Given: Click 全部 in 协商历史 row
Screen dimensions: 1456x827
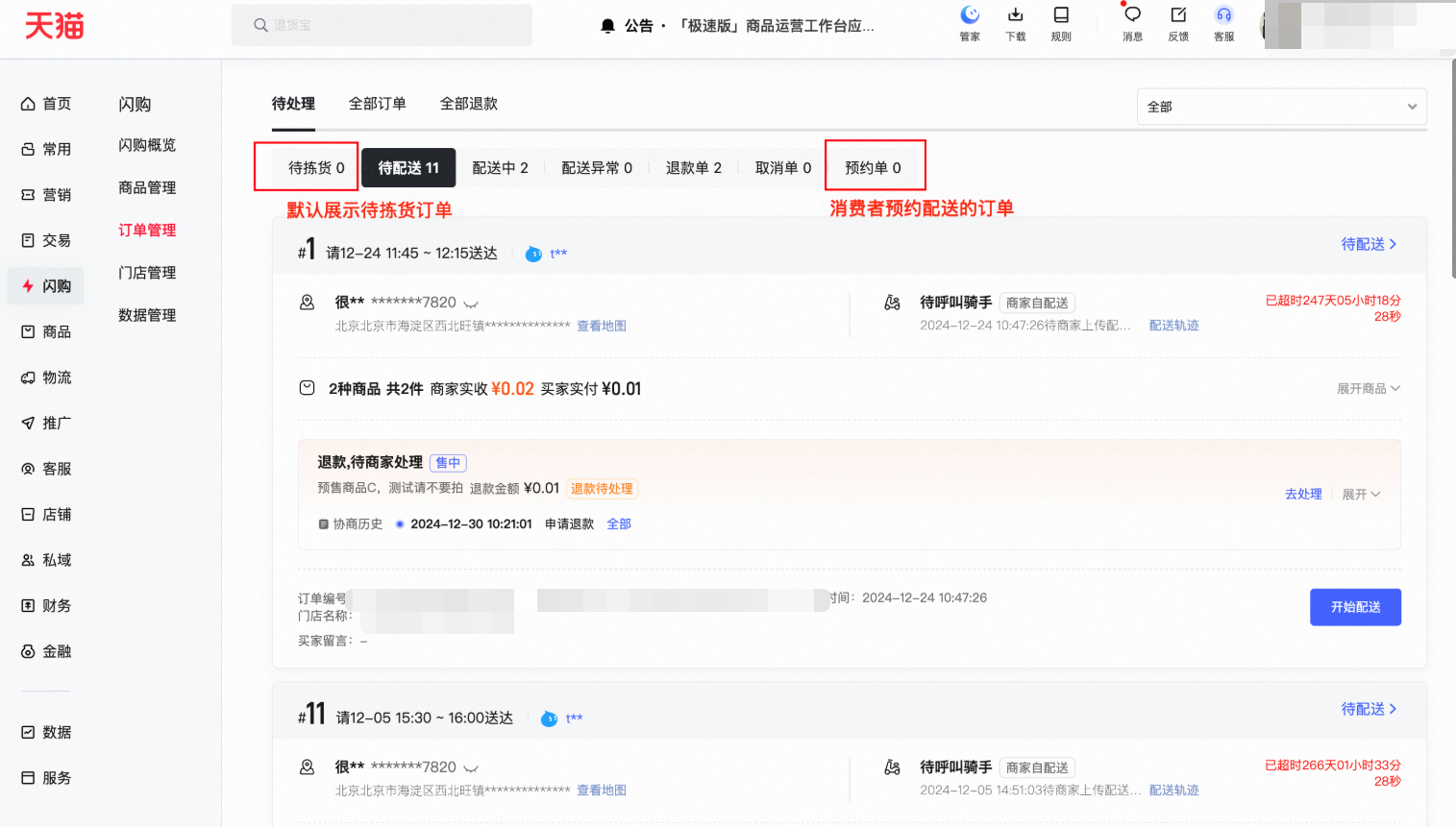Looking at the screenshot, I should coord(619,524).
